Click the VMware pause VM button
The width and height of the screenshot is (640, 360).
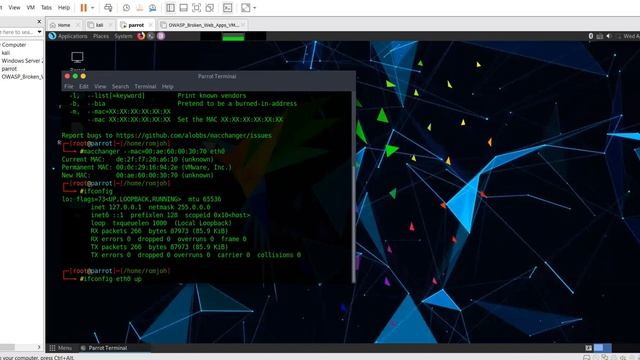(84, 8)
